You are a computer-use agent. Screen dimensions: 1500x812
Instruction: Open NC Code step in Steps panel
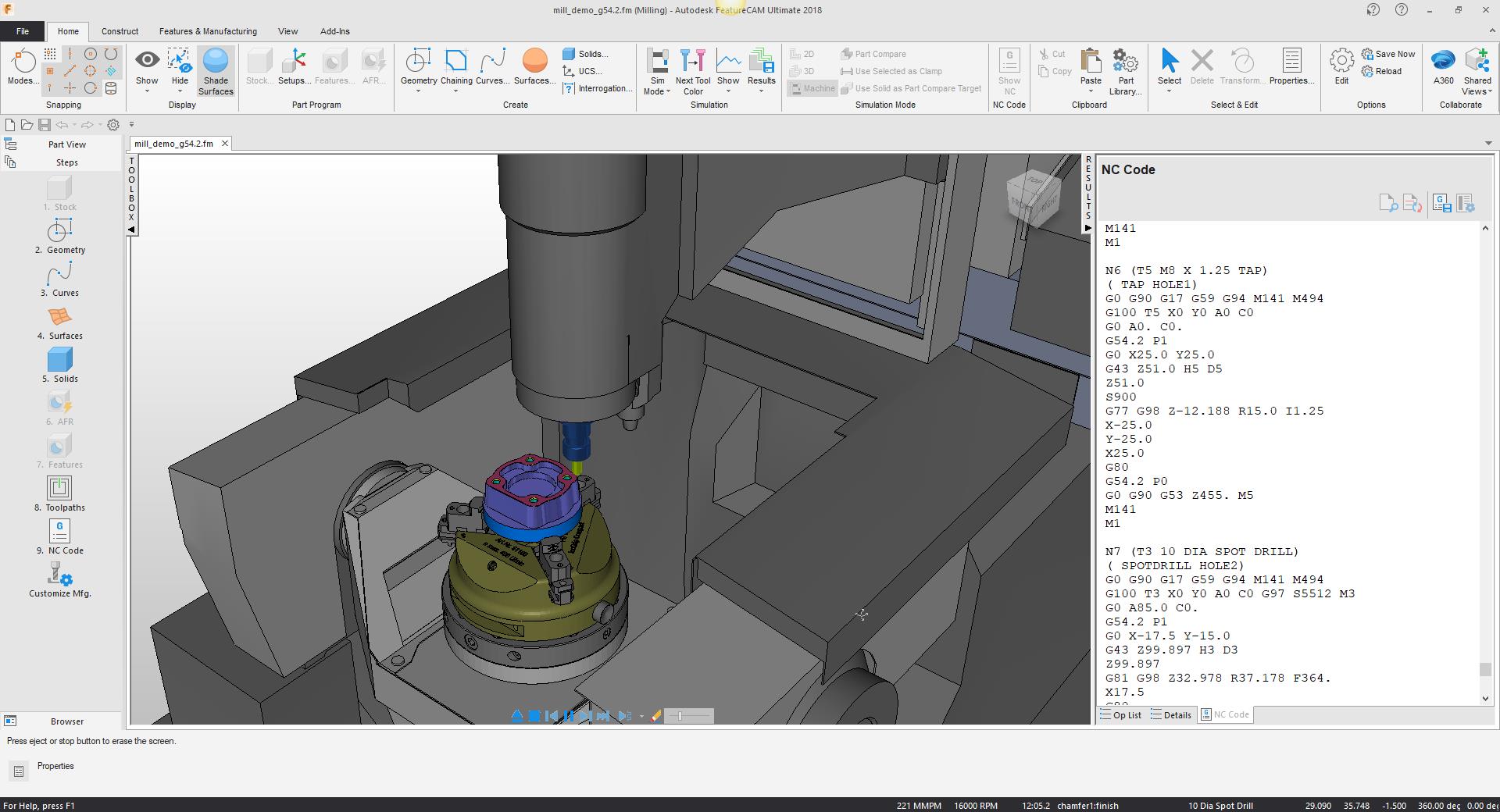60,537
